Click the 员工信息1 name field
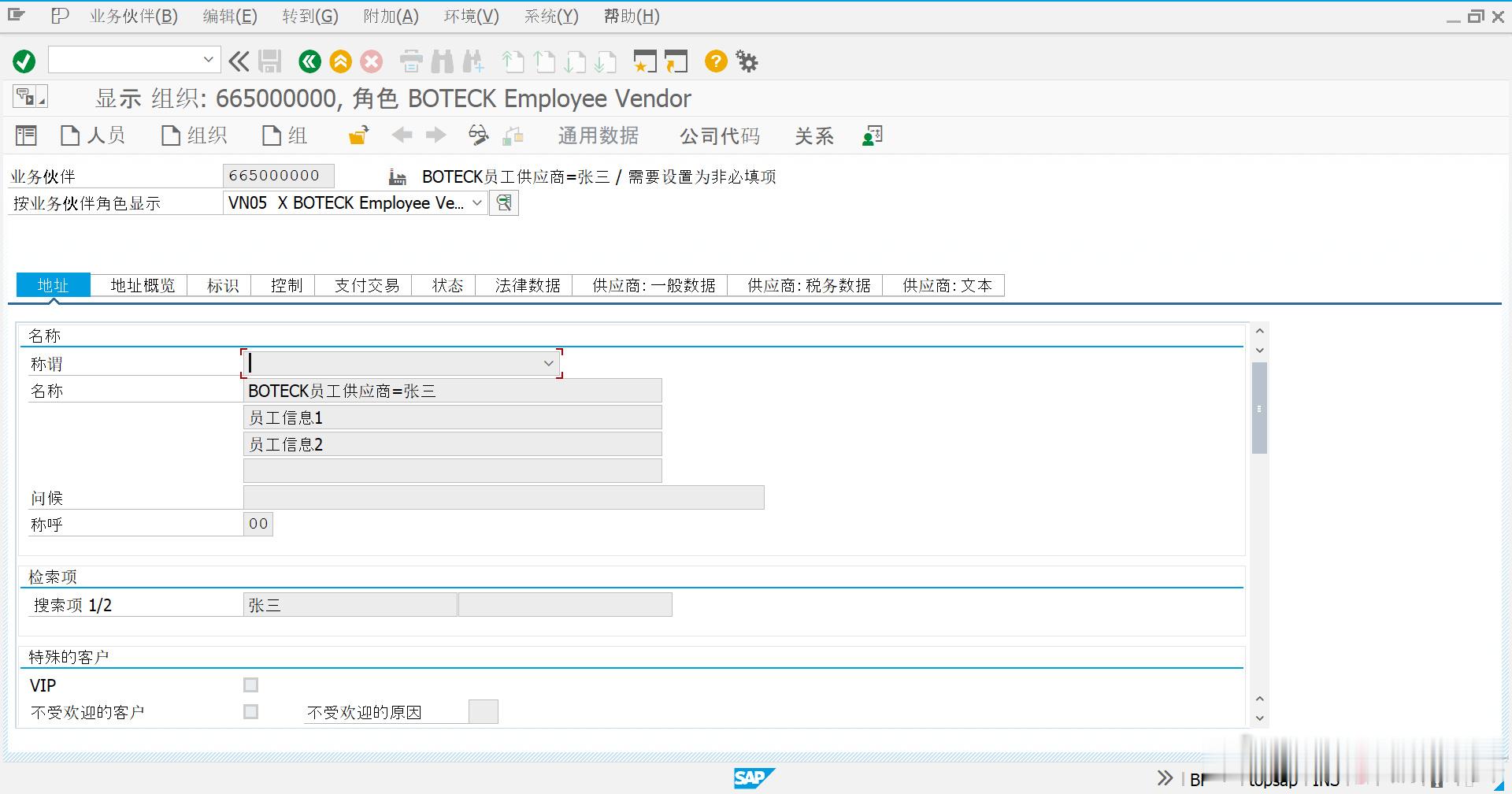The width and height of the screenshot is (1512, 794). pos(452,417)
